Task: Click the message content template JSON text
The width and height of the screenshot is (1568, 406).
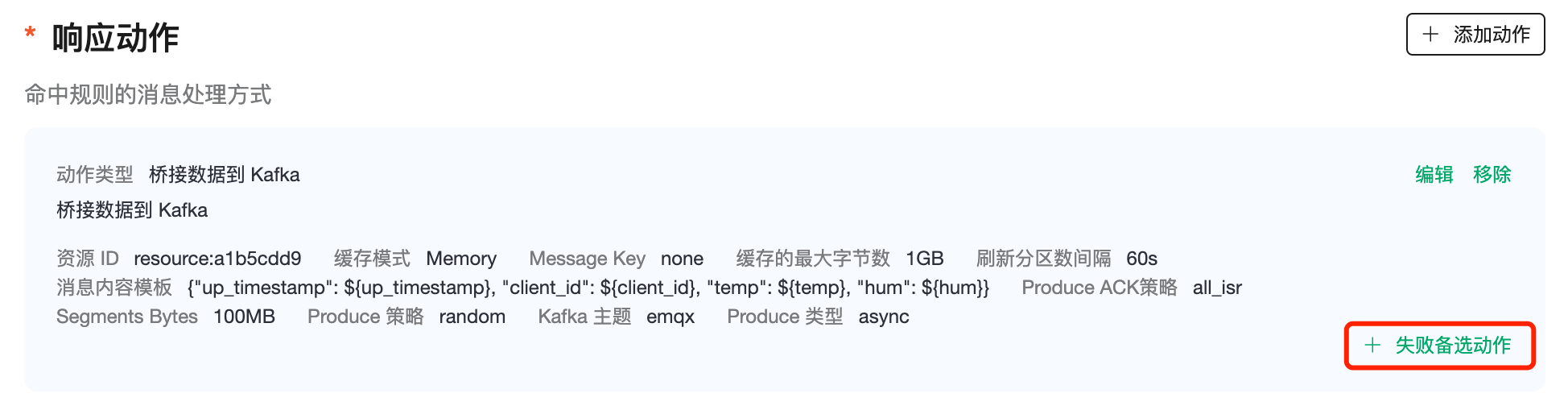Action: click(x=588, y=288)
